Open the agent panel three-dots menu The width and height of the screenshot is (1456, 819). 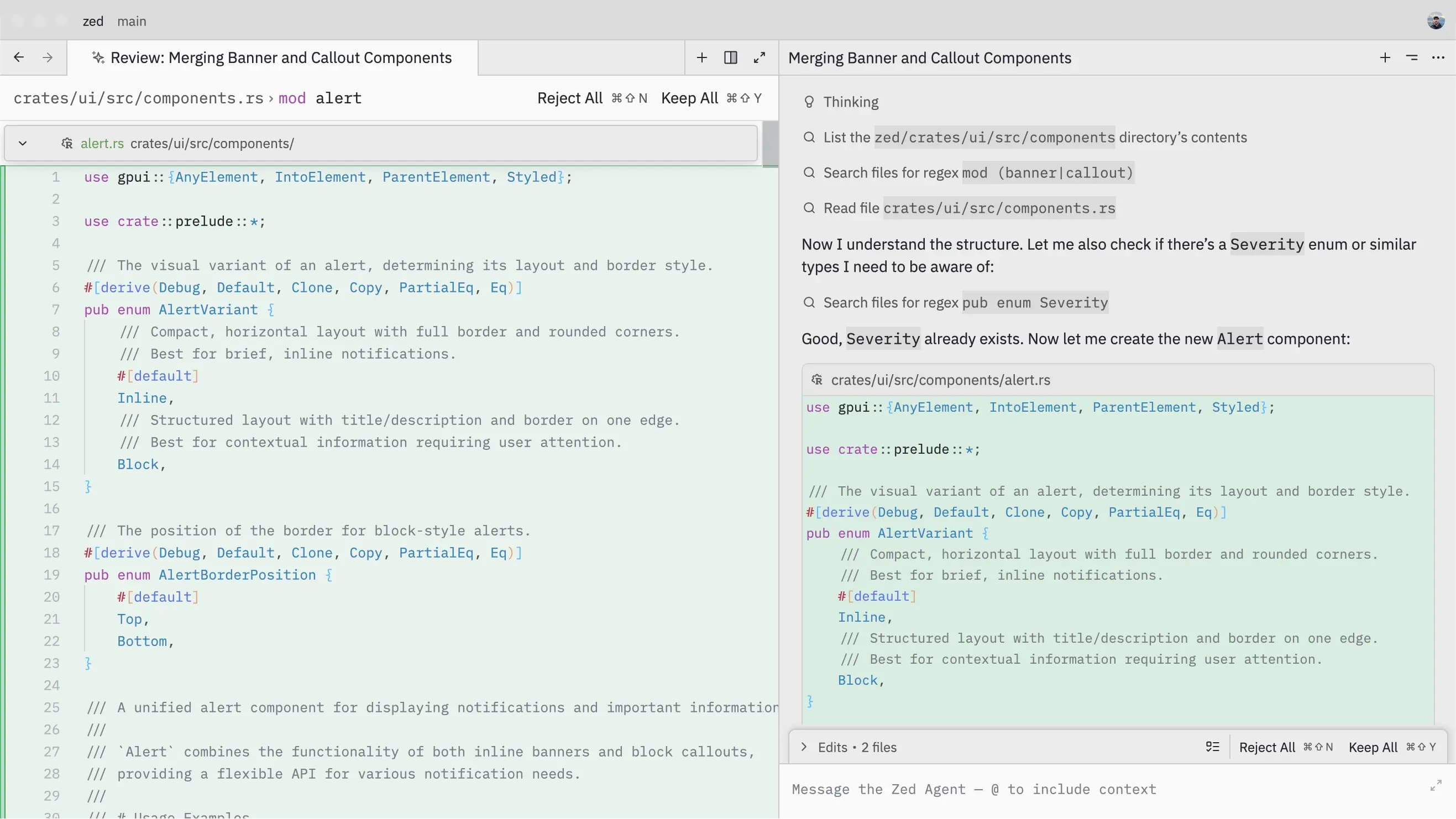click(x=1438, y=57)
